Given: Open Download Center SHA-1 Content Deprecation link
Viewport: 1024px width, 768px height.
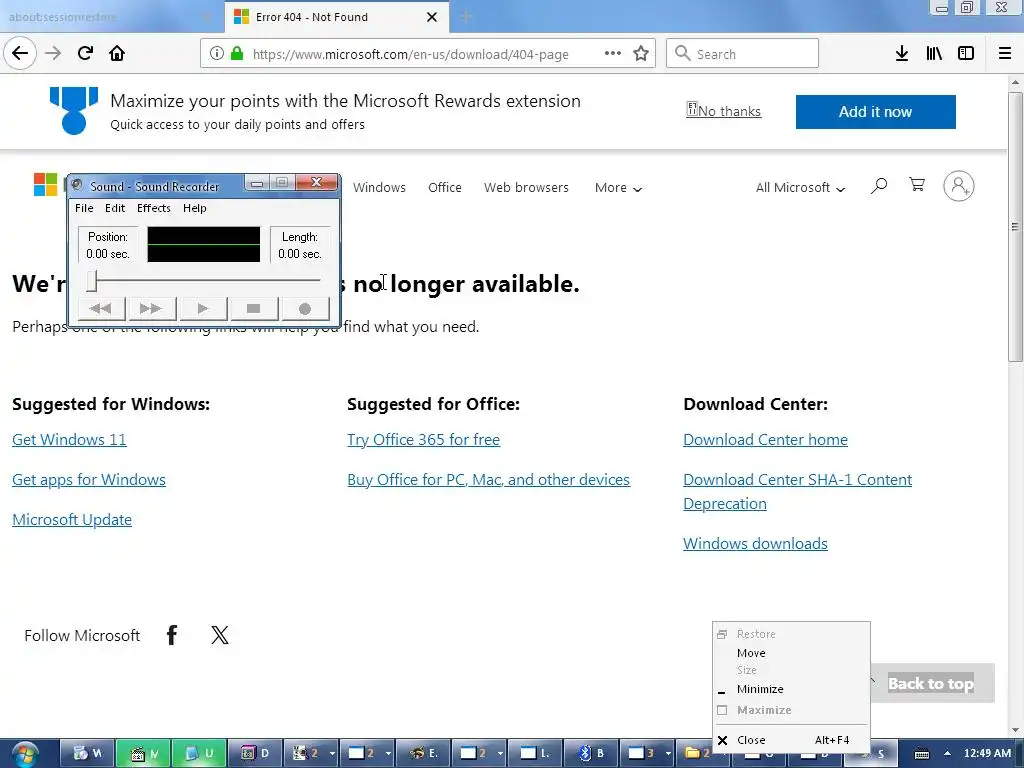Looking at the screenshot, I should [797, 491].
